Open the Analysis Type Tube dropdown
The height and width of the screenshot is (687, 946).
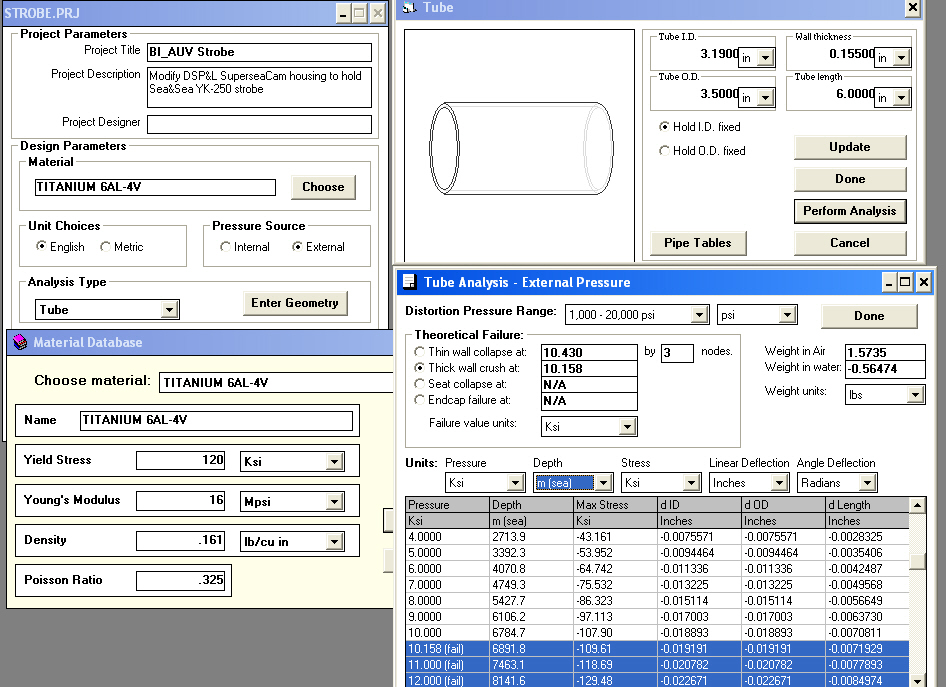(x=170, y=310)
